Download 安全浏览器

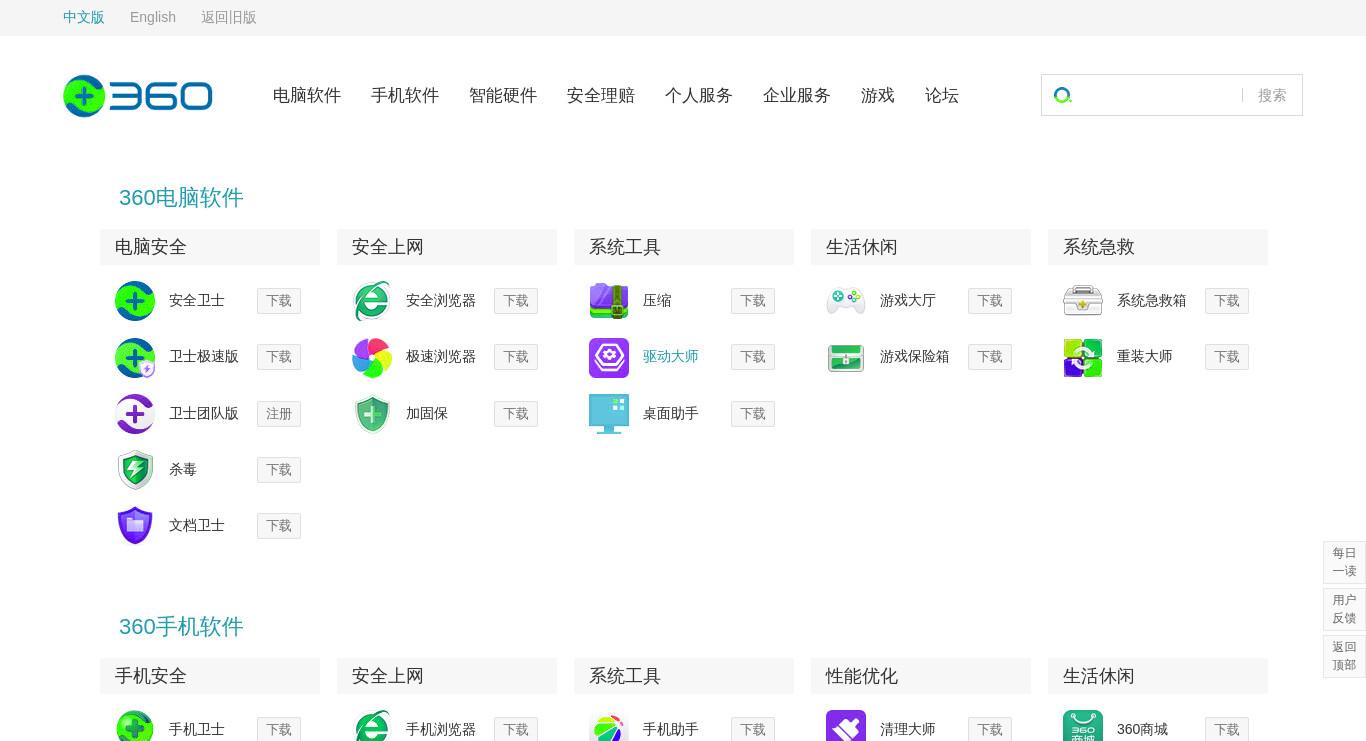pos(516,301)
